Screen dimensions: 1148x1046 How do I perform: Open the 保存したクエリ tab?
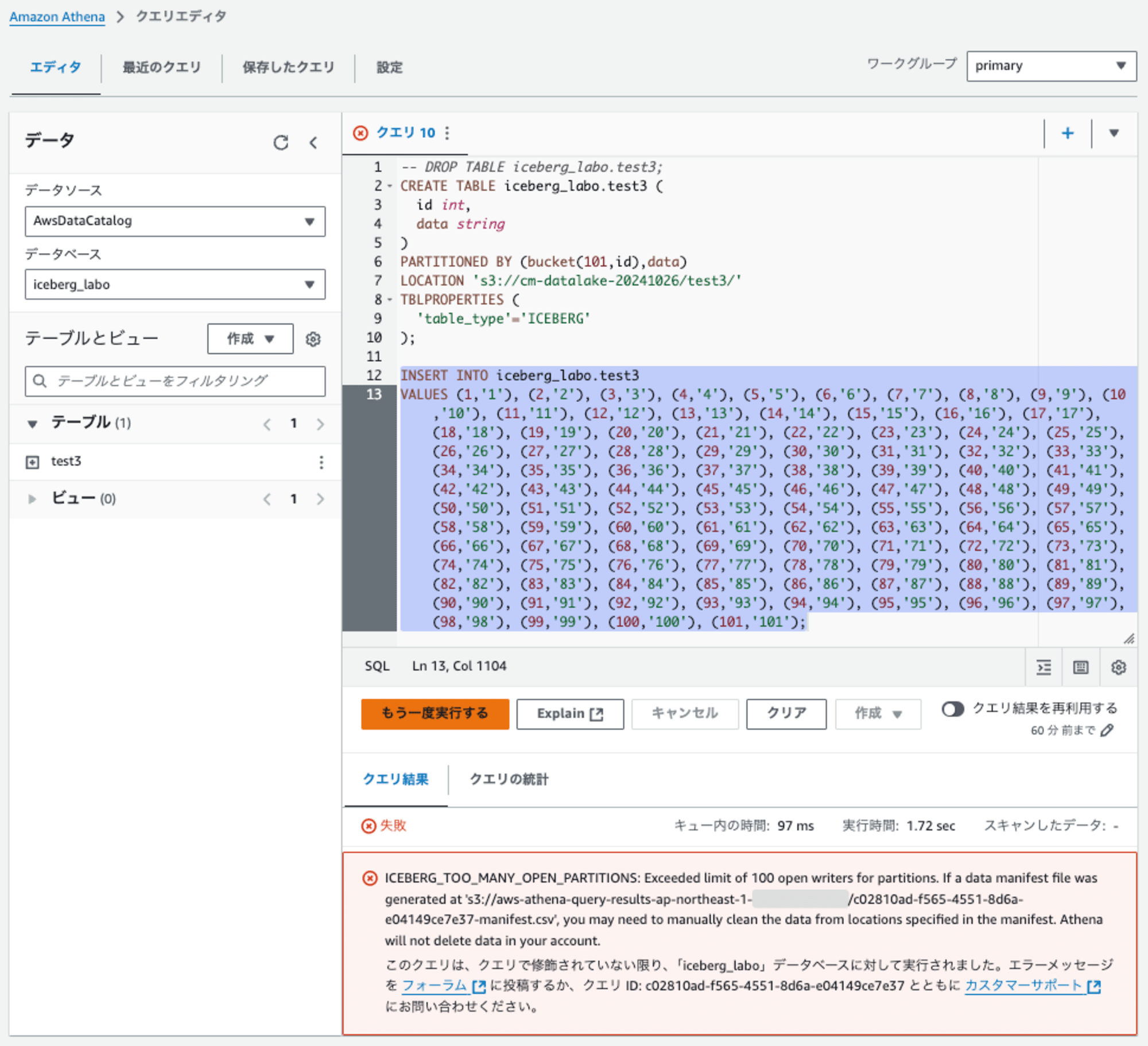coord(289,68)
